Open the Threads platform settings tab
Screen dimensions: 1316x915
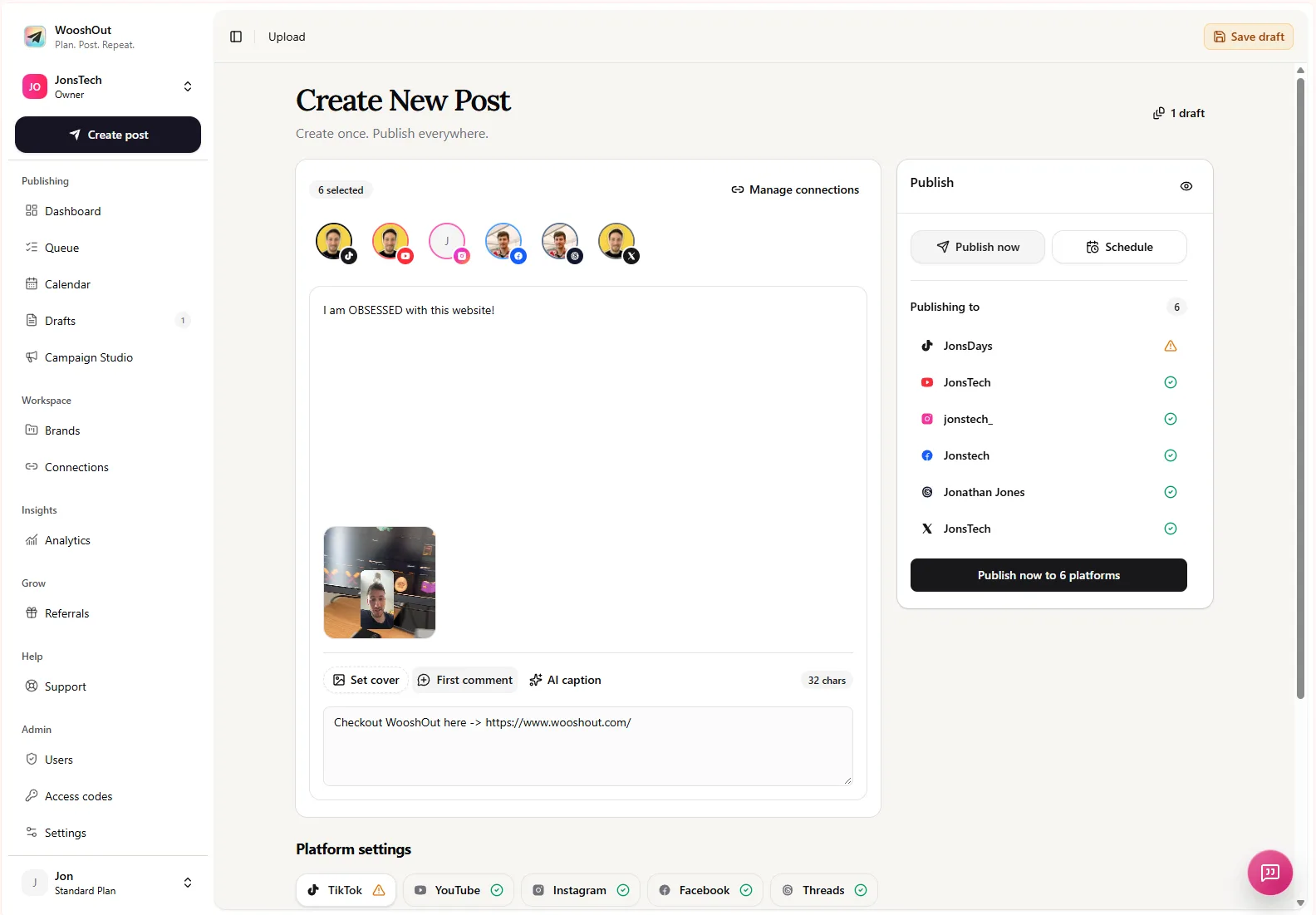(824, 890)
